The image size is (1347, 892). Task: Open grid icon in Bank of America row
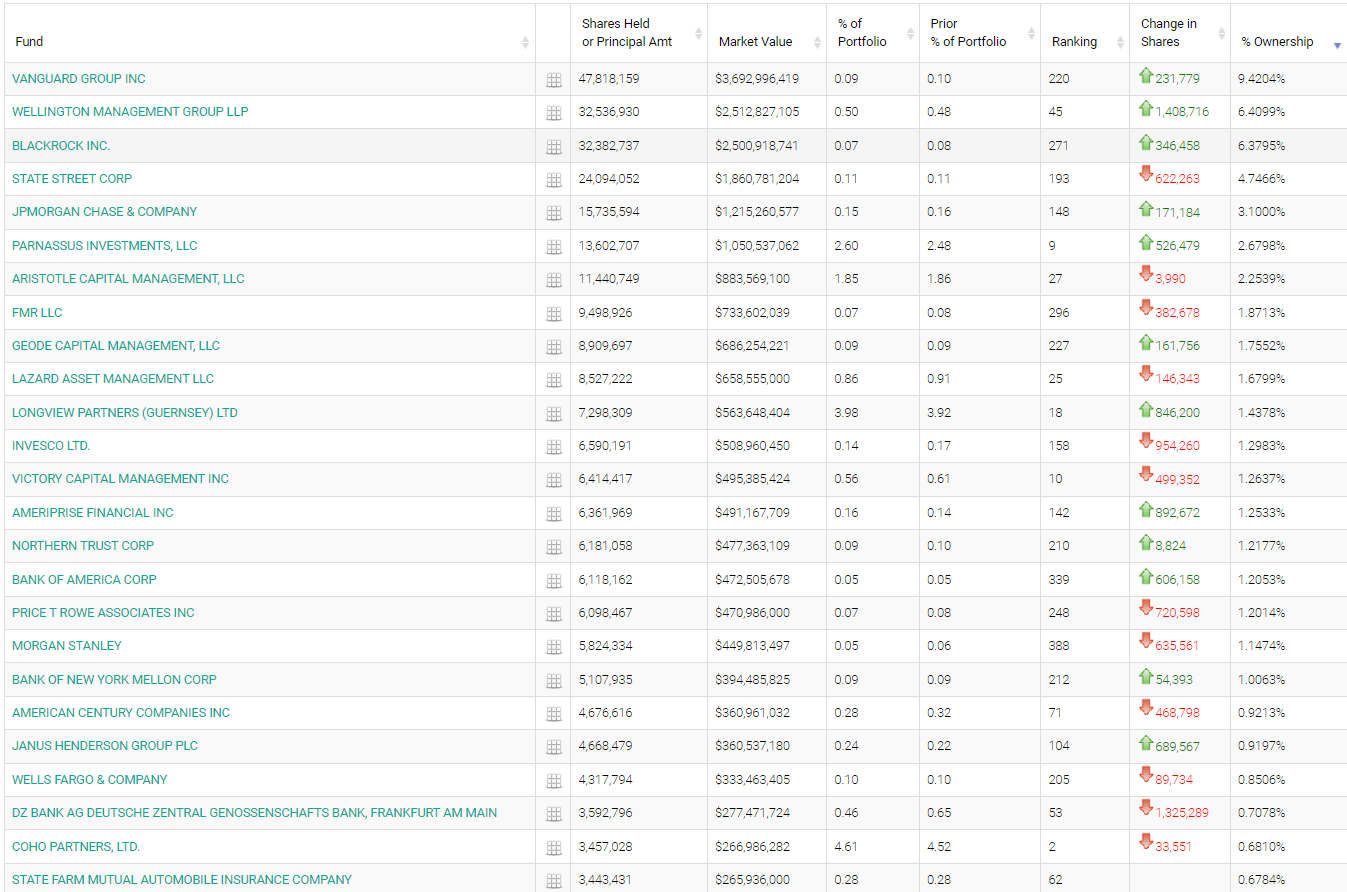coord(553,581)
